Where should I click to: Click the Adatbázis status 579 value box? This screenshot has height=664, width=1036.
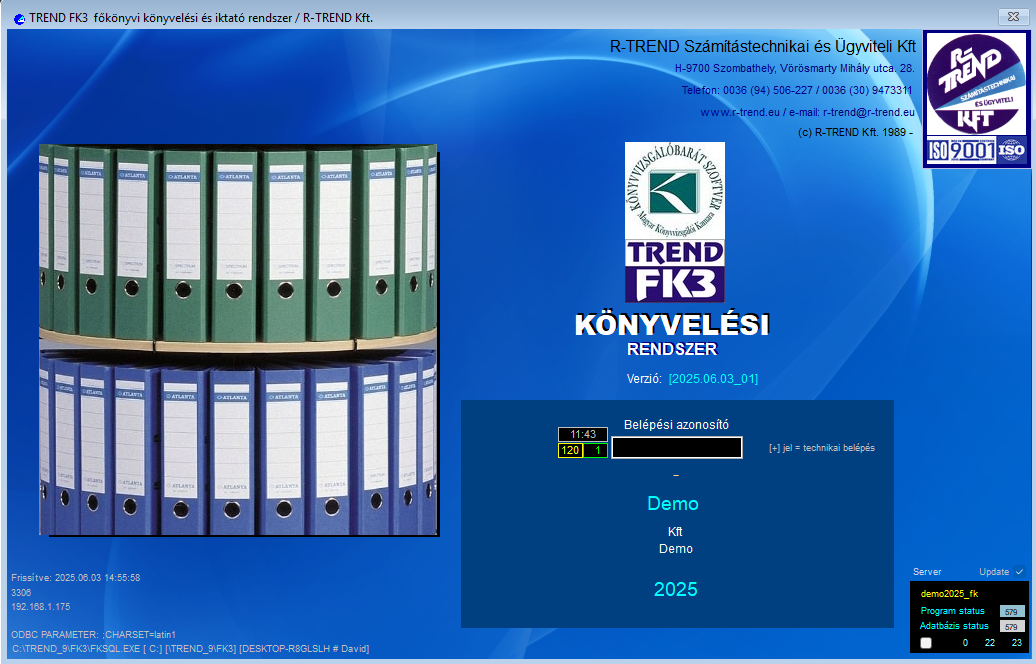pyautogui.click(x=1011, y=627)
